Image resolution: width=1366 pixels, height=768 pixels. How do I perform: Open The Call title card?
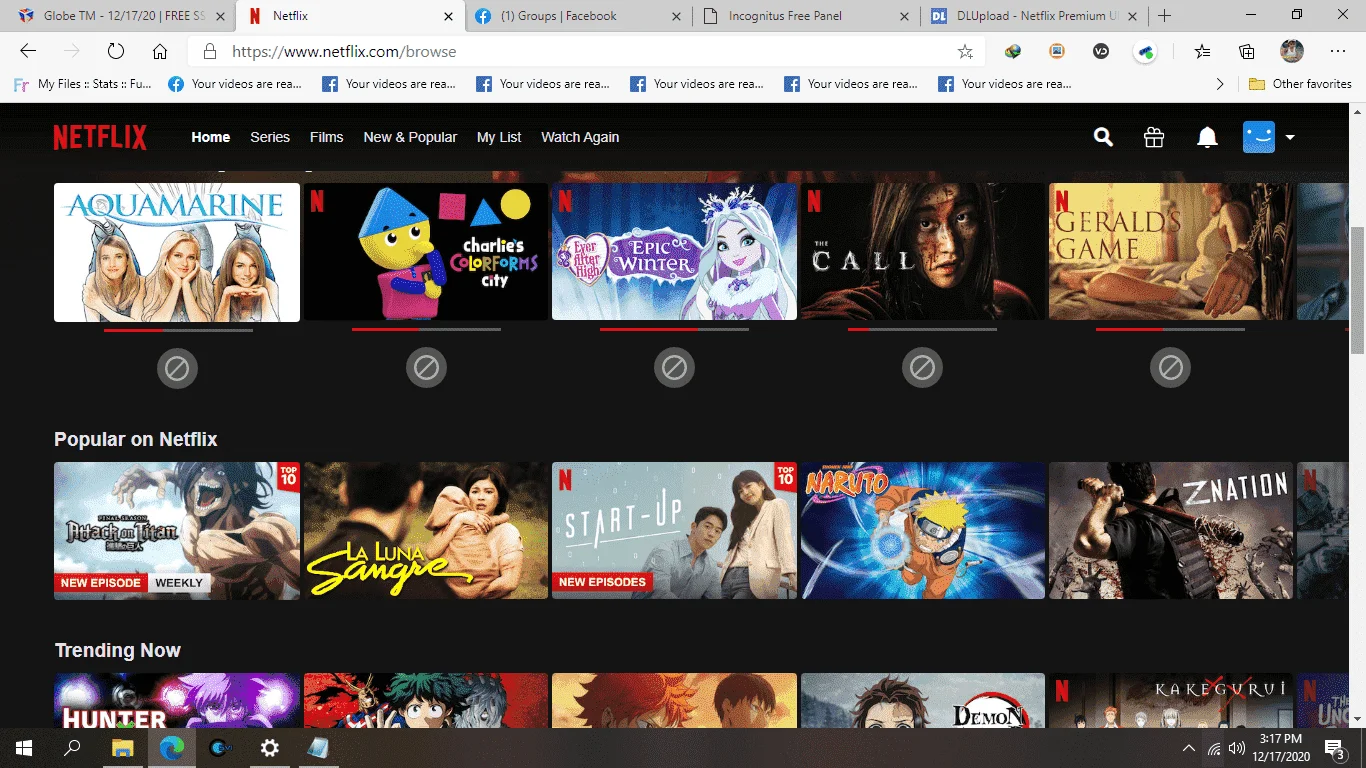coord(923,252)
